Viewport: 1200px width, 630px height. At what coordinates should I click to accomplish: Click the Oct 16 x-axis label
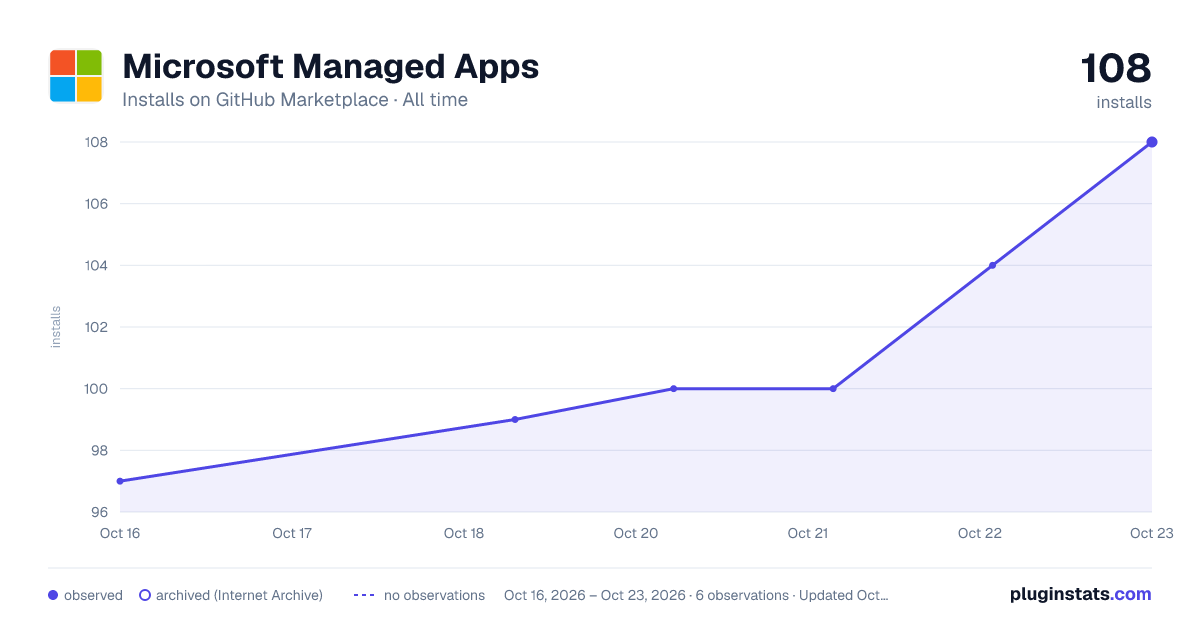120,533
